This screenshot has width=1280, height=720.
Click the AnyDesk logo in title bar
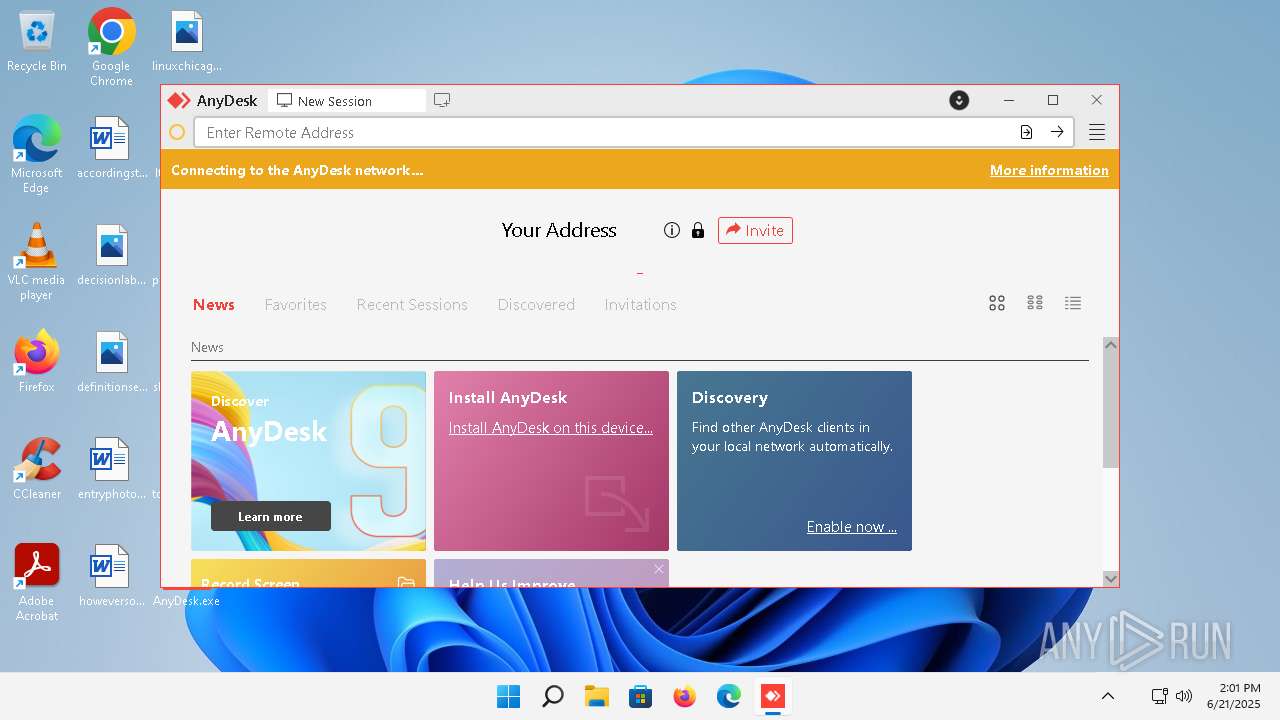(179, 101)
